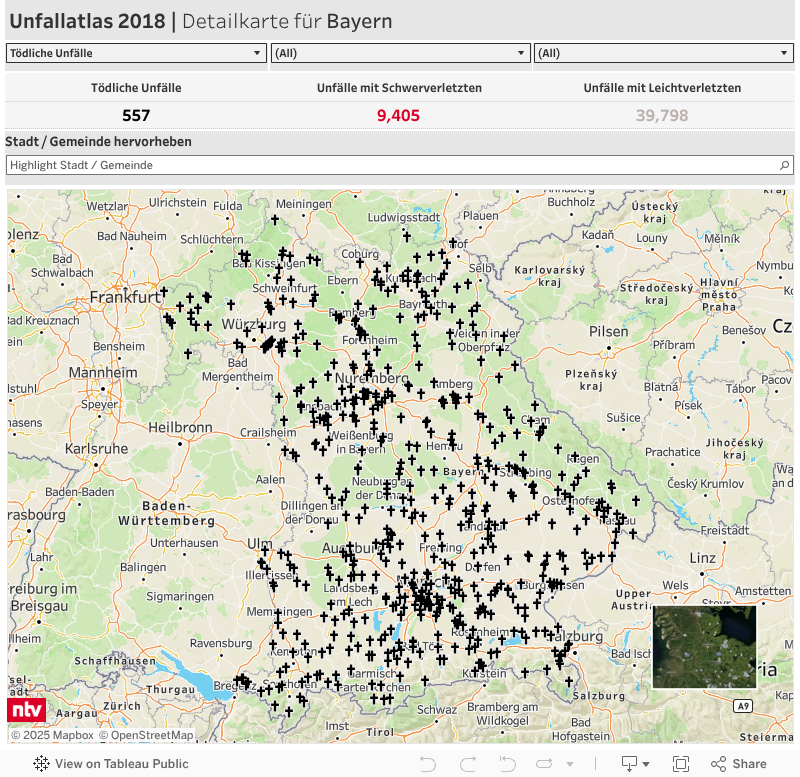Enter full screen mode

[x=681, y=764]
